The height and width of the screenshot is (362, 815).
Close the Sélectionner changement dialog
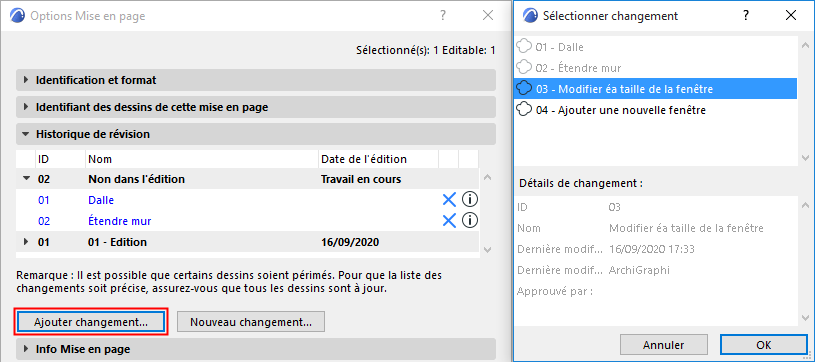coord(791,16)
